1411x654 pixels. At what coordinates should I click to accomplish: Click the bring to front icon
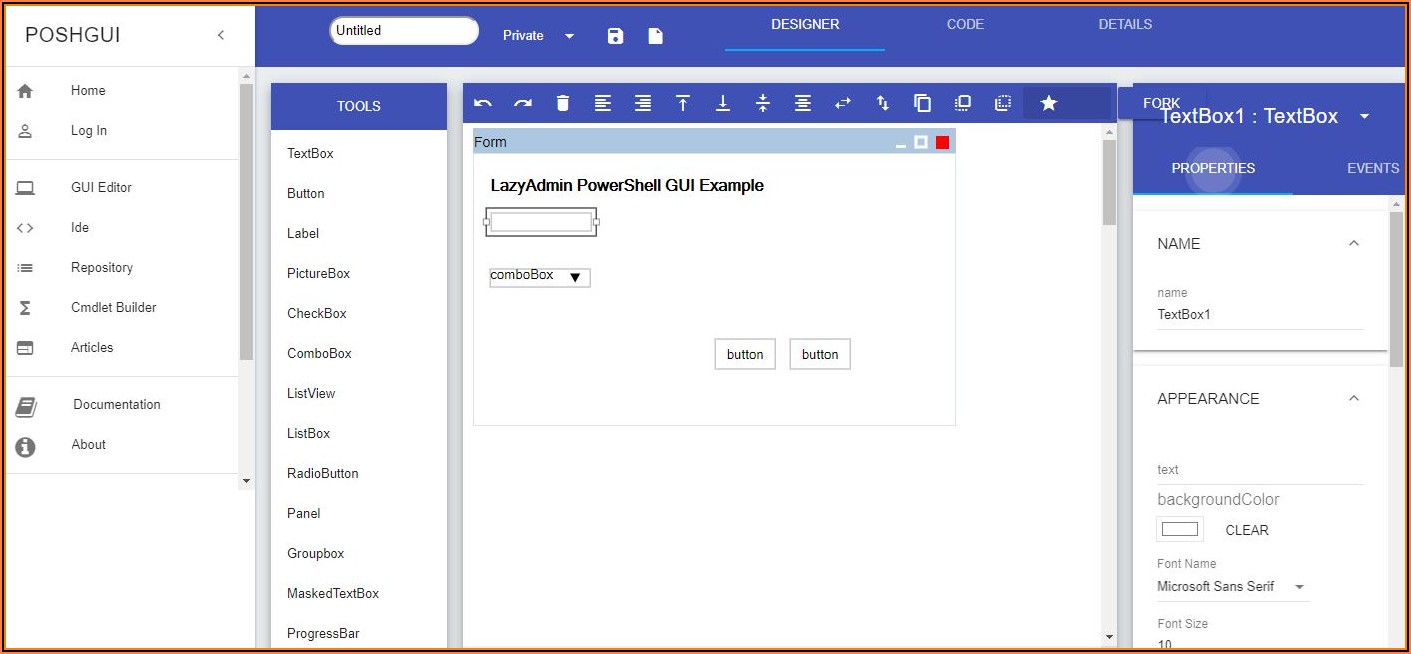963,103
